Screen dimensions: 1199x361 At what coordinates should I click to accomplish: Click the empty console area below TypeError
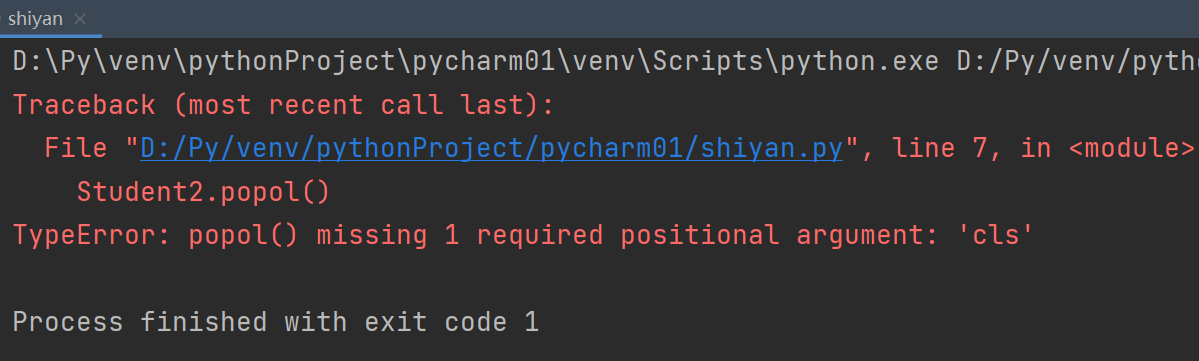pyautogui.click(x=600, y=278)
